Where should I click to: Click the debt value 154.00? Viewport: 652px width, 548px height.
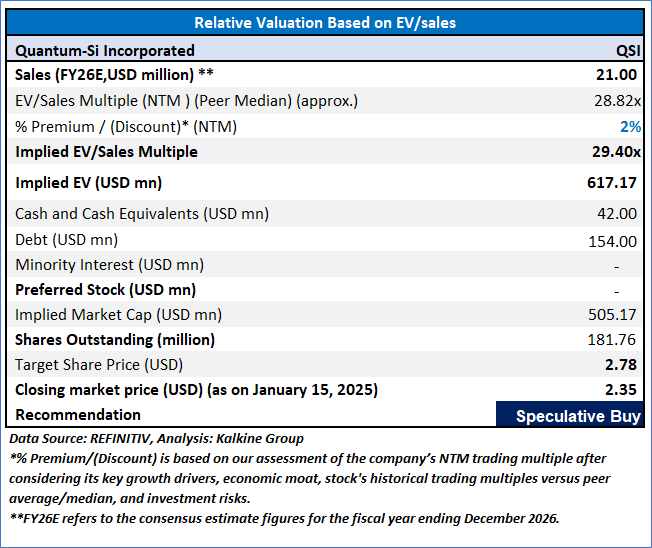612,242
